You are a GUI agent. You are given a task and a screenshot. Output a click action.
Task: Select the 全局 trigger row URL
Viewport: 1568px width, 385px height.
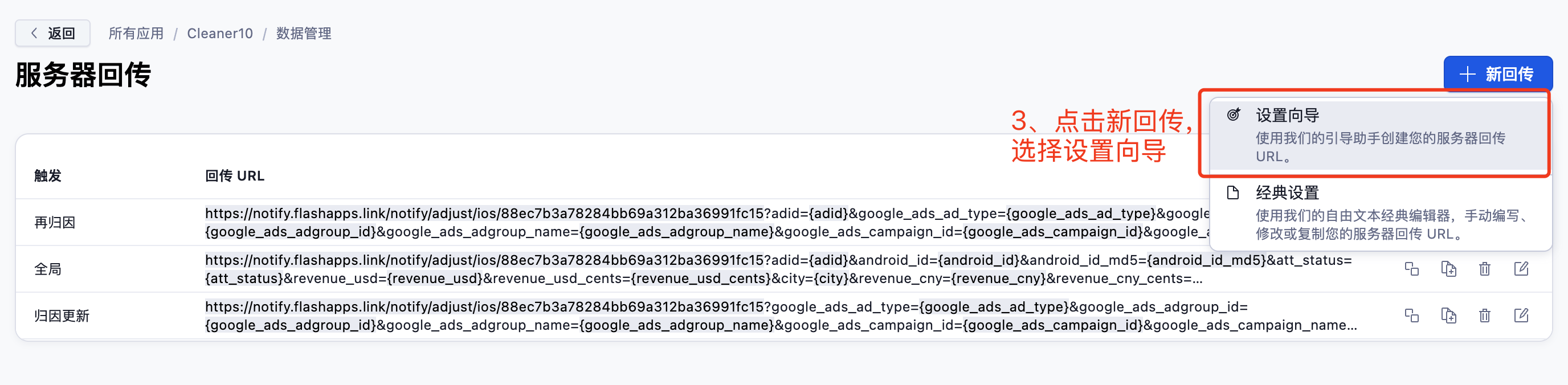(778, 269)
